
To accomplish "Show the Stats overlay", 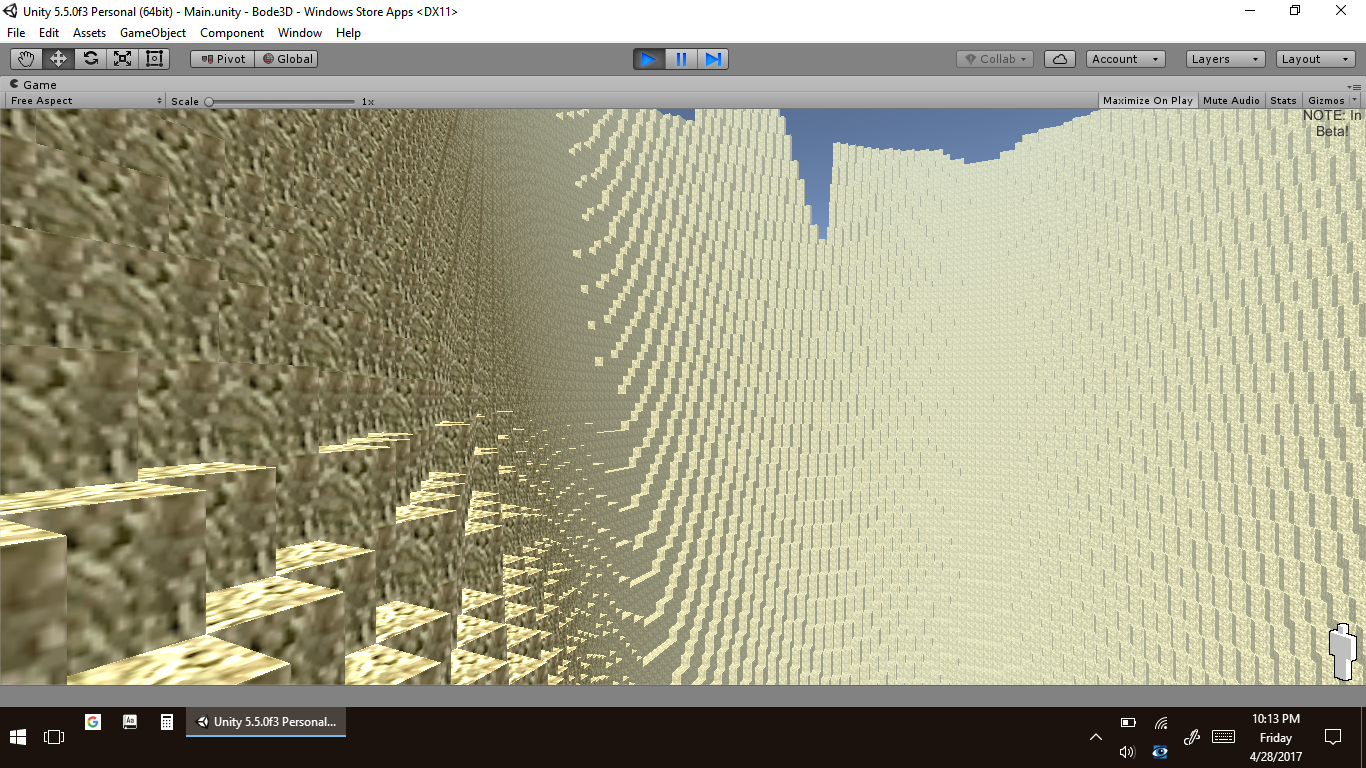I will coord(1283,101).
